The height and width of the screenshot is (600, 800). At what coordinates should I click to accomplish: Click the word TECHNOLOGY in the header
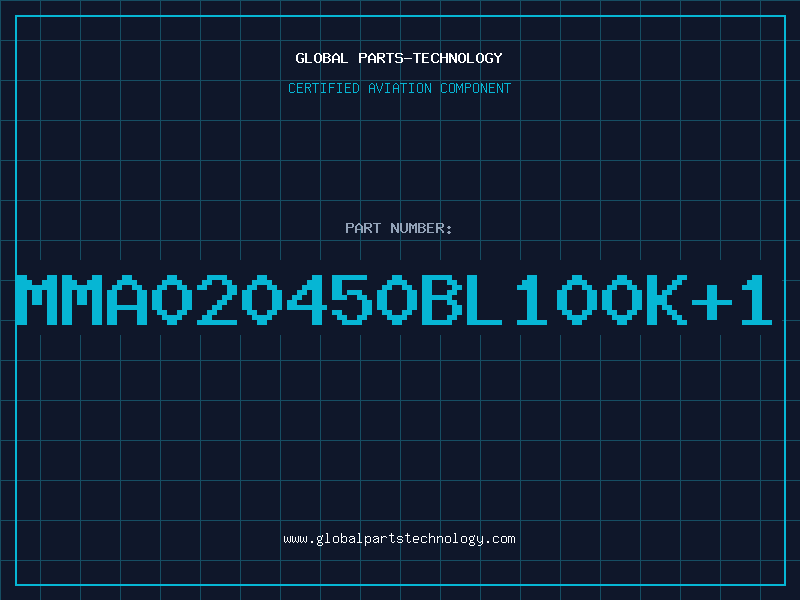pyautogui.click(x=458, y=58)
